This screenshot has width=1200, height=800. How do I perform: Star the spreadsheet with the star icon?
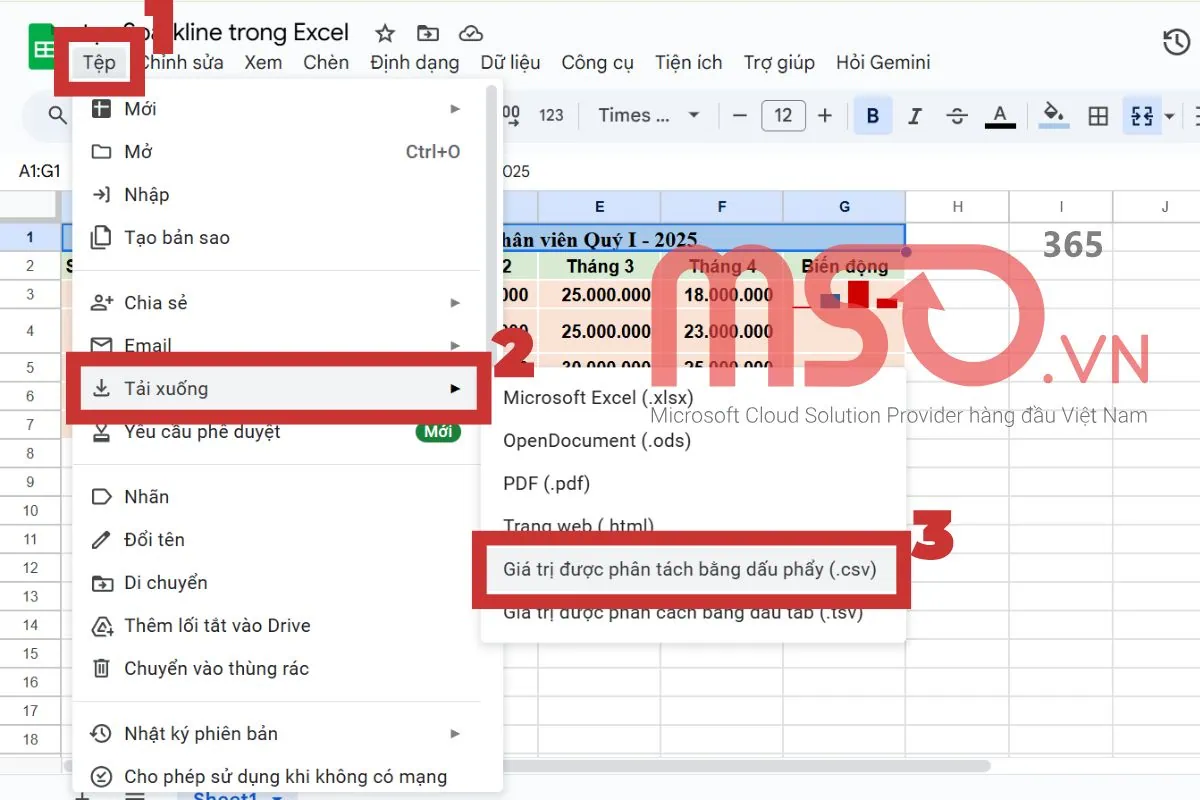[383, 32]
